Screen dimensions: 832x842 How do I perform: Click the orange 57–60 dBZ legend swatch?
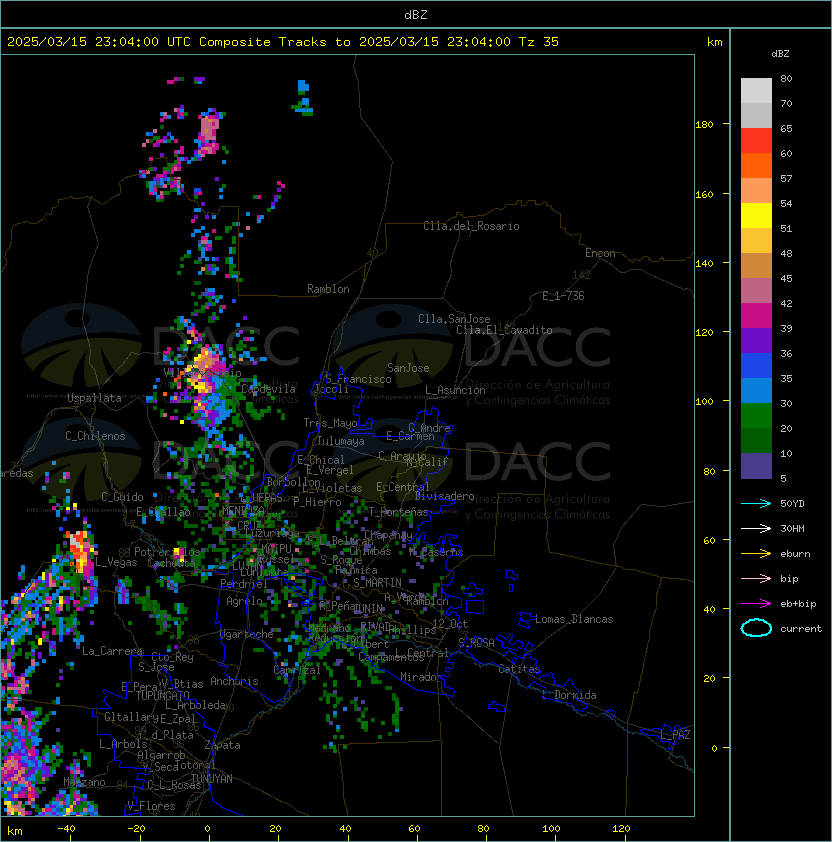pyautogui.click(x=756, y=165)
